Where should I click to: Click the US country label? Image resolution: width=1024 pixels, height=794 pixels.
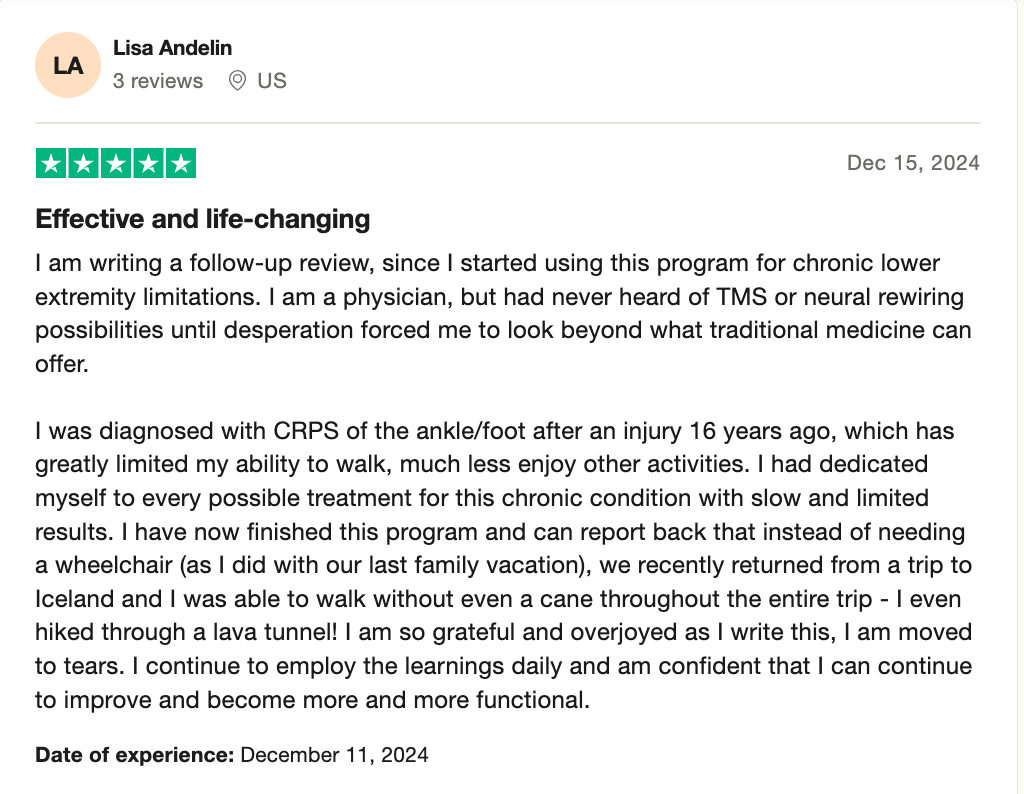[x=272, y=81]
